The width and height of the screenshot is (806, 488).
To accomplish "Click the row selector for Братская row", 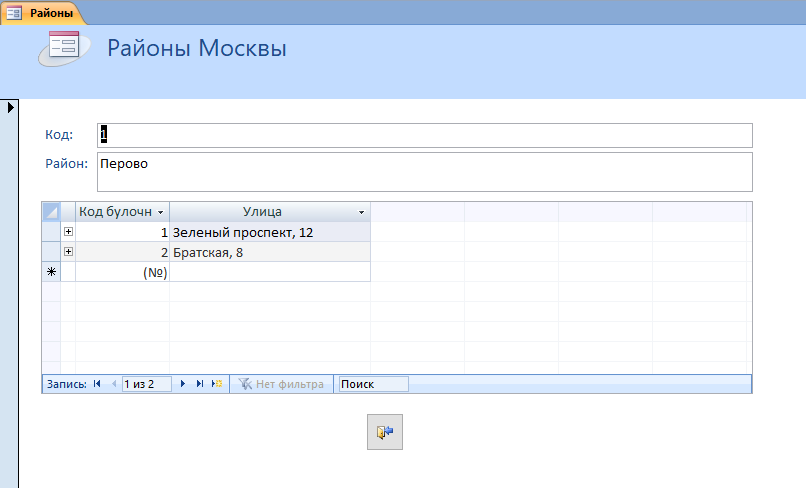I will click(51, 252).
